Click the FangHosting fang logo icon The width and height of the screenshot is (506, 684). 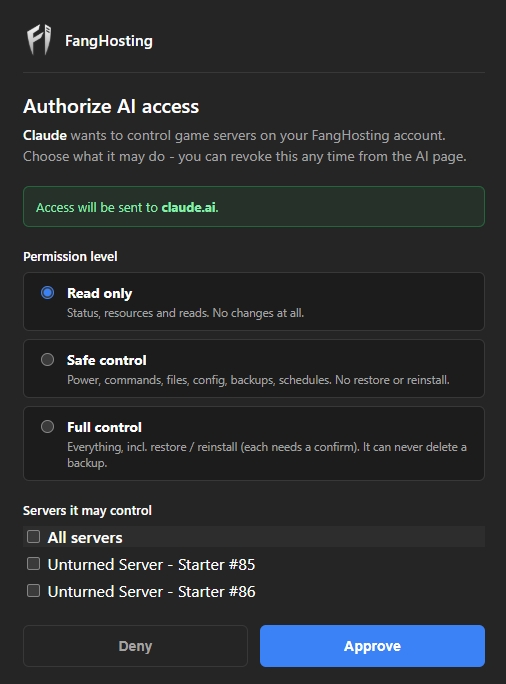39,40
